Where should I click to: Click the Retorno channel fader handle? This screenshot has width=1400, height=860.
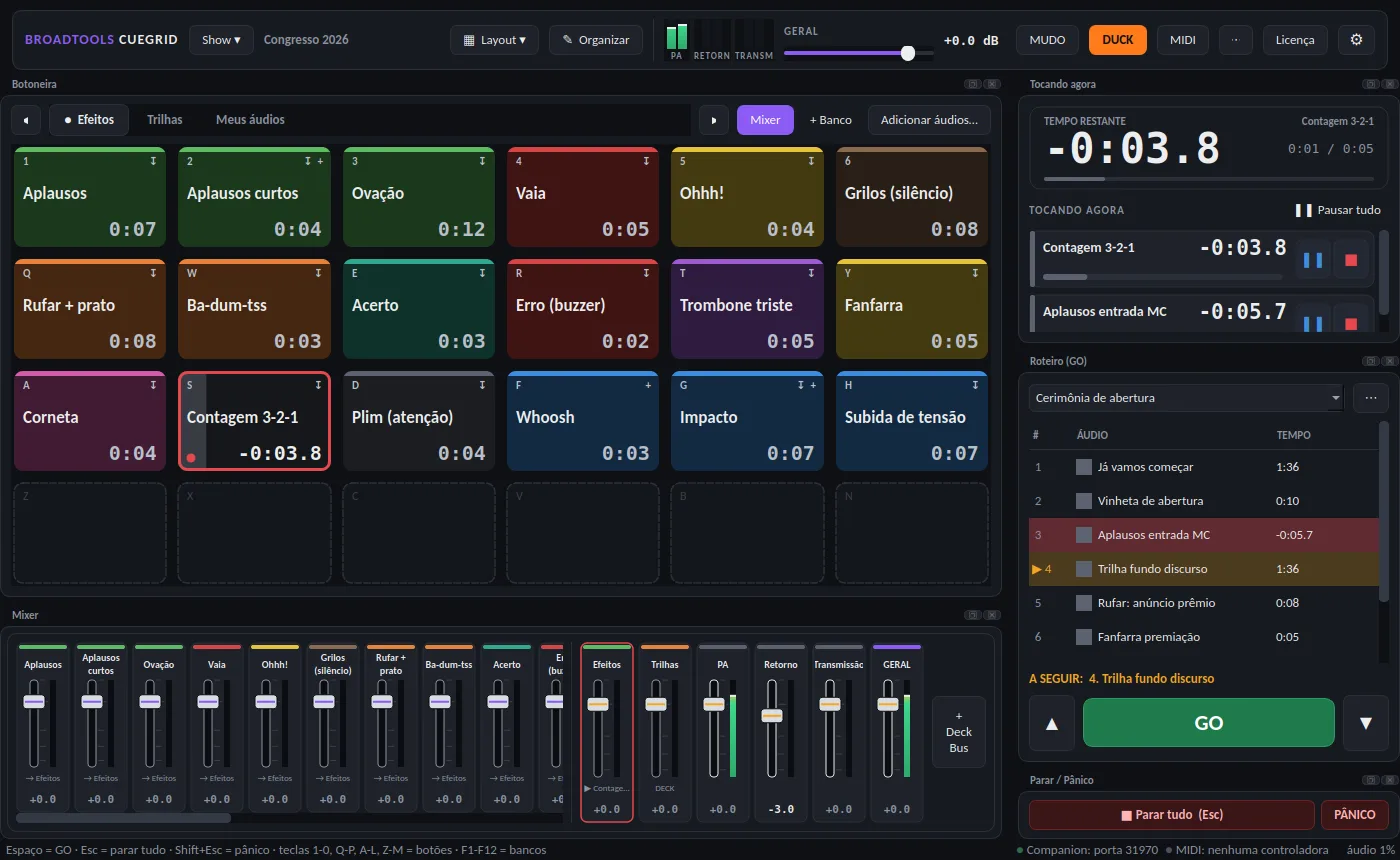point(771,715)
